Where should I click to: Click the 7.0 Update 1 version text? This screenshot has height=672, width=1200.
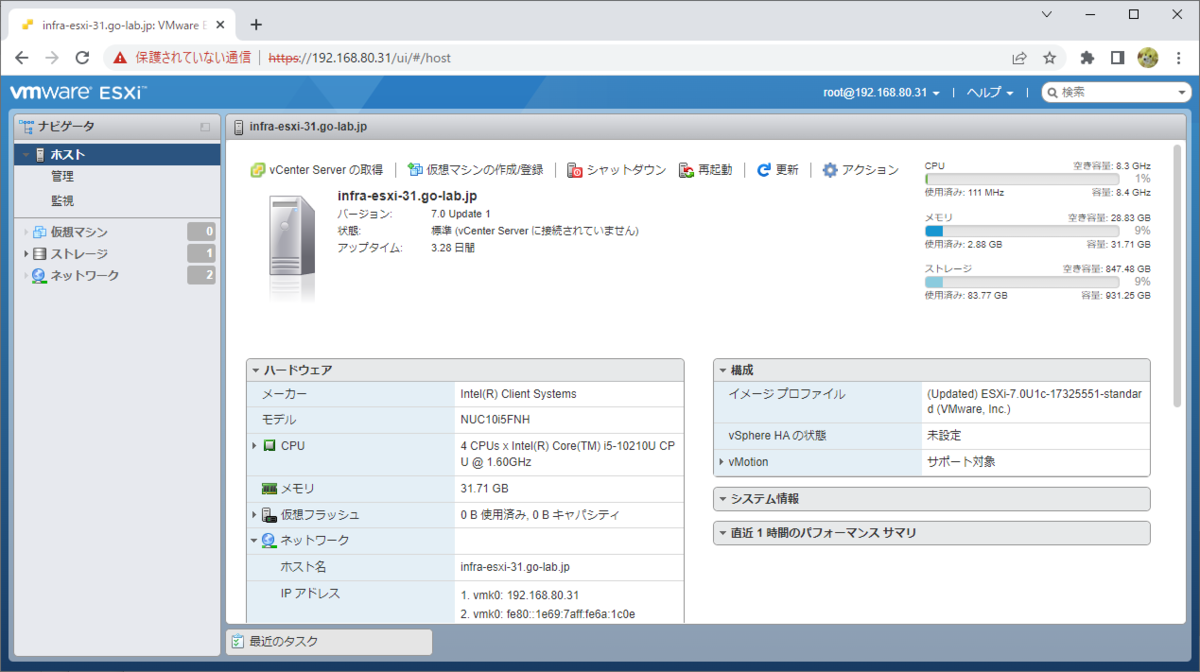(460, 214)
